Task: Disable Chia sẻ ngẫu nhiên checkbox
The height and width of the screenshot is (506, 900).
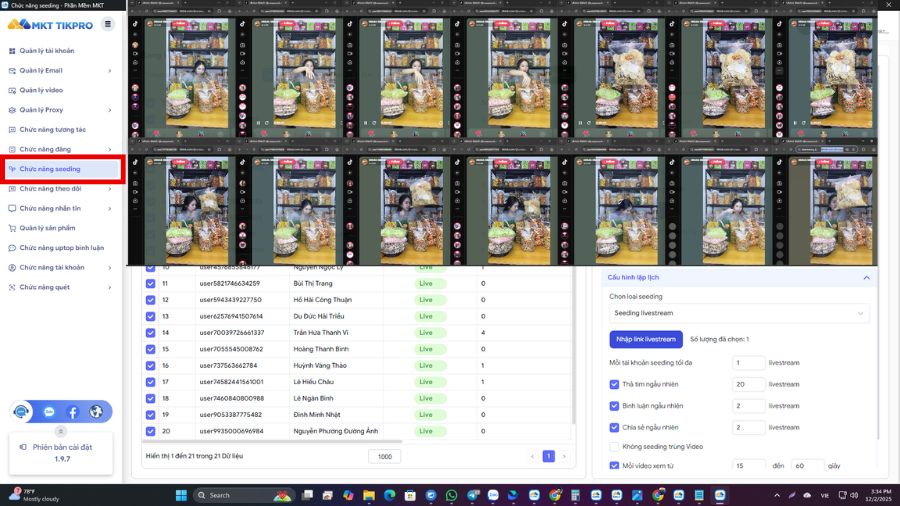Action: (x=614, y=427)
